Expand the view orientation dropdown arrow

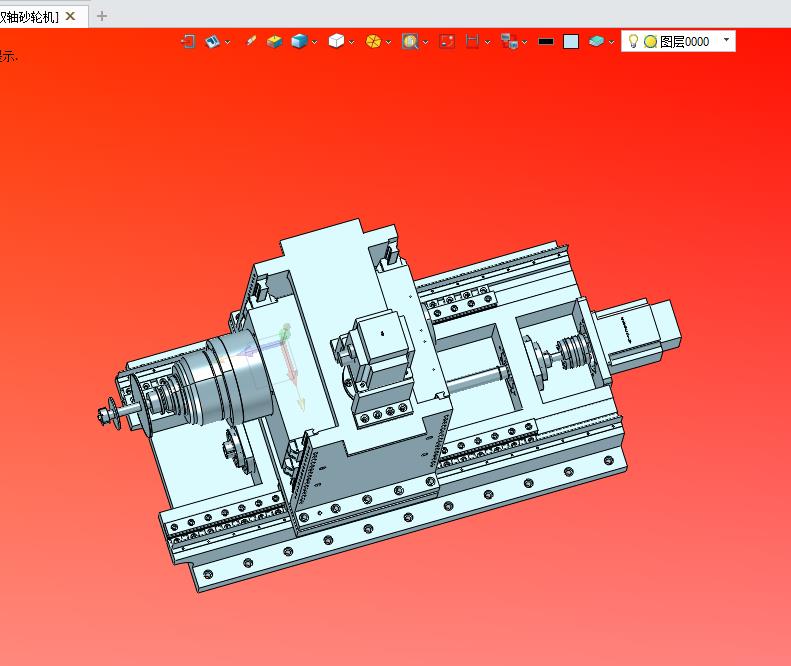[228, 42]
